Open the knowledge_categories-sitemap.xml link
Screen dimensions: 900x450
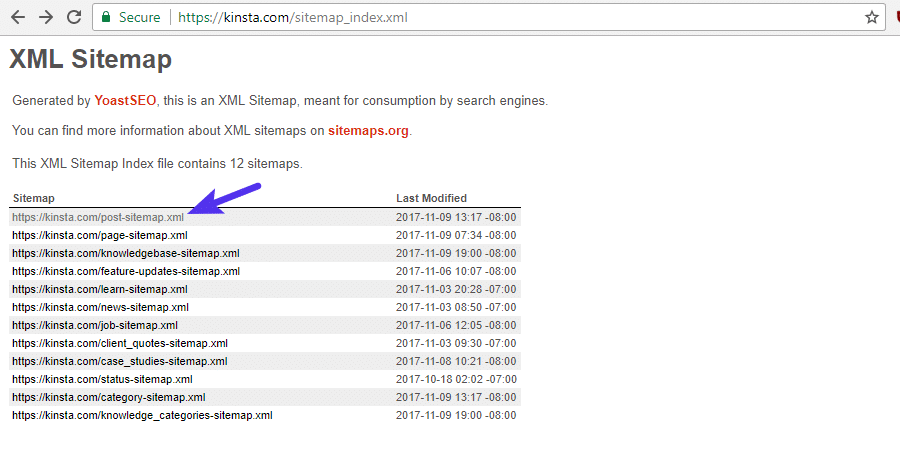[141, 415]
